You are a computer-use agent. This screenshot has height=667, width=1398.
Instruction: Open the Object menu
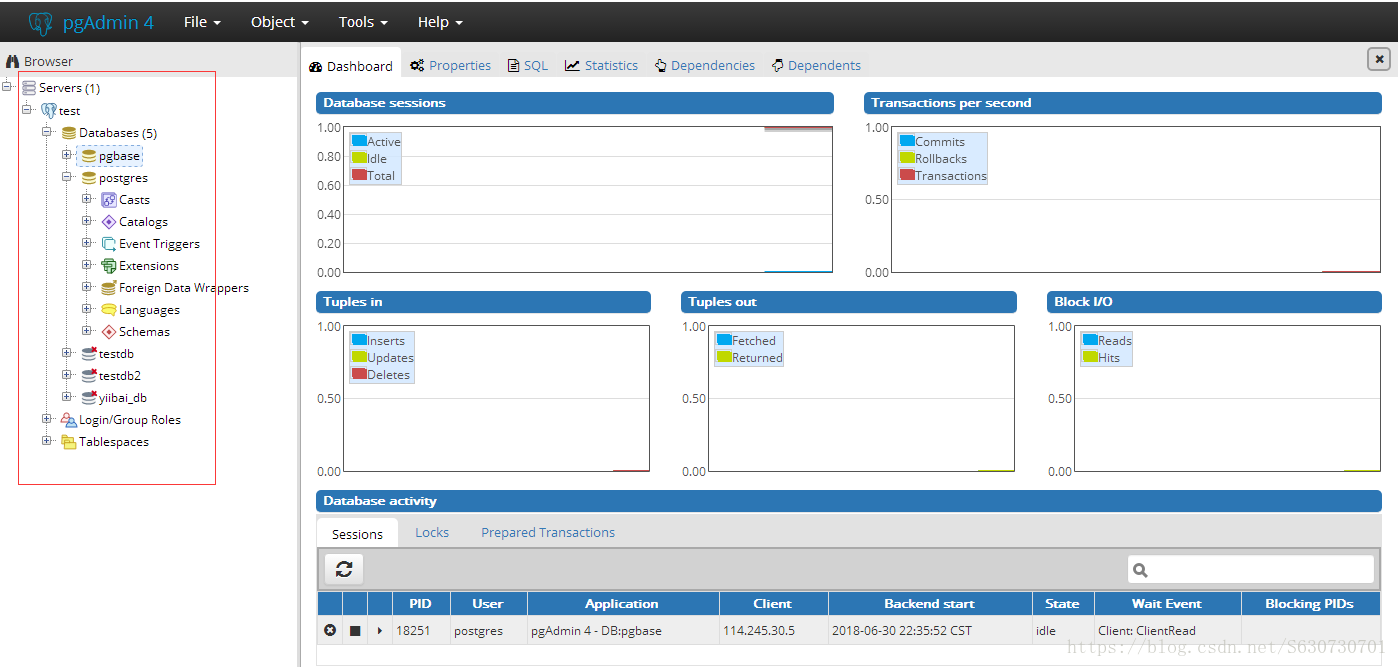tap(279, 22)
